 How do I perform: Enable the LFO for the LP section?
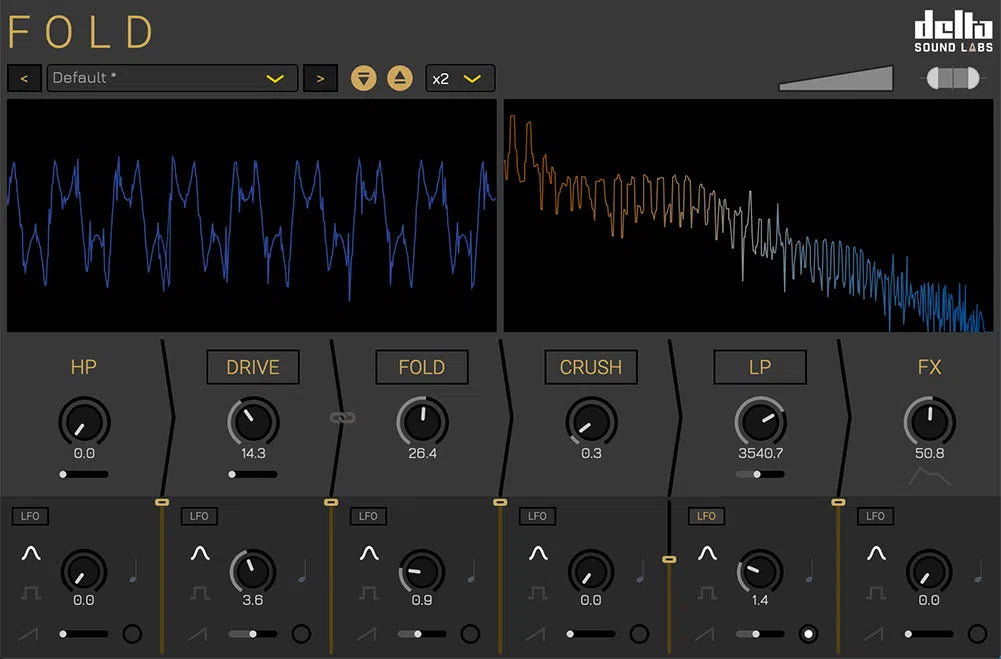(x=706, y=516)
